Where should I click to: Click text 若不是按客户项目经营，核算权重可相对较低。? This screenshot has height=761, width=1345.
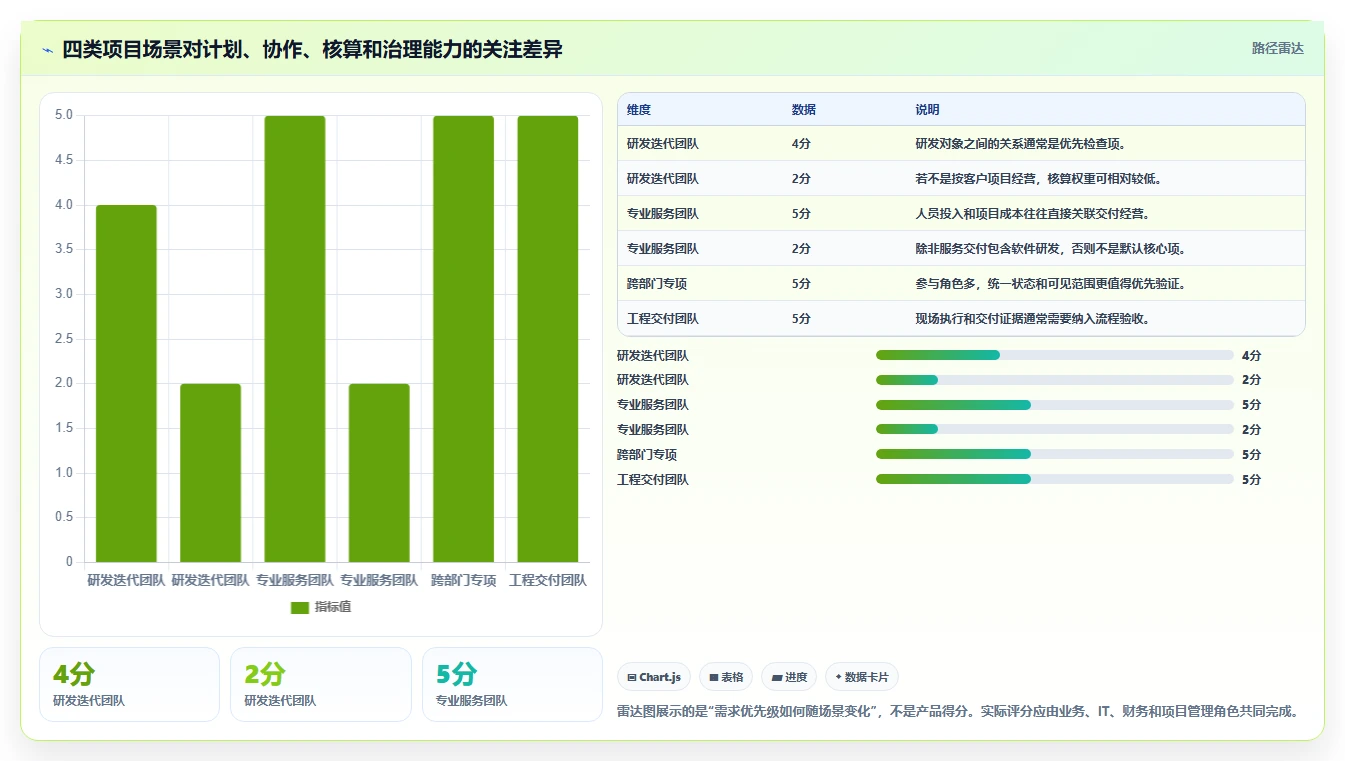coord(1038,179)
